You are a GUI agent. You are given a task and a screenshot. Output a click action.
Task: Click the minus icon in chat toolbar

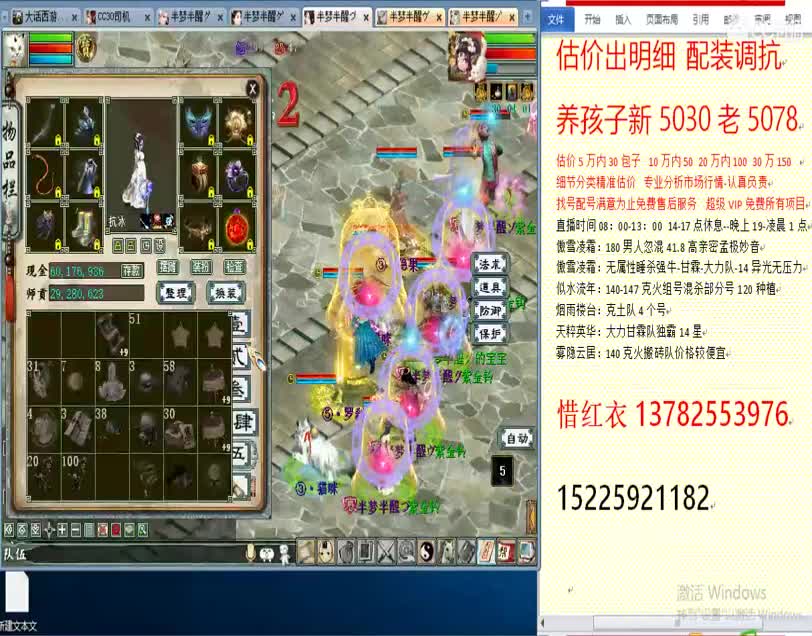76,530
